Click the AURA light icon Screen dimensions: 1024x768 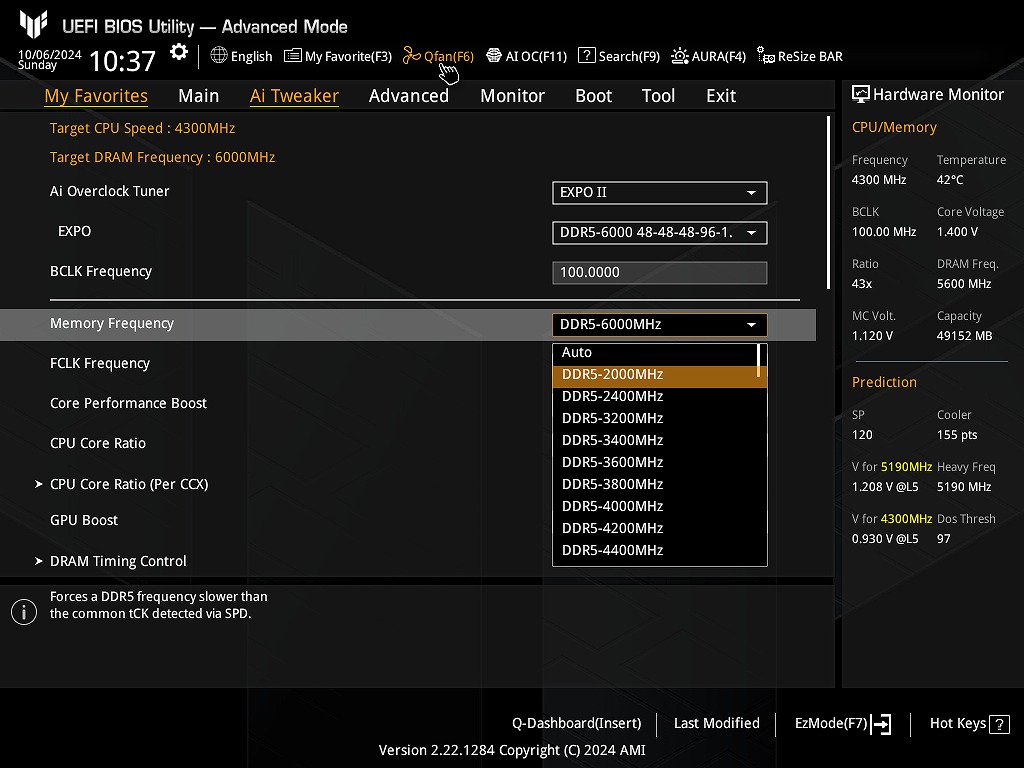(x=679, y=56)
